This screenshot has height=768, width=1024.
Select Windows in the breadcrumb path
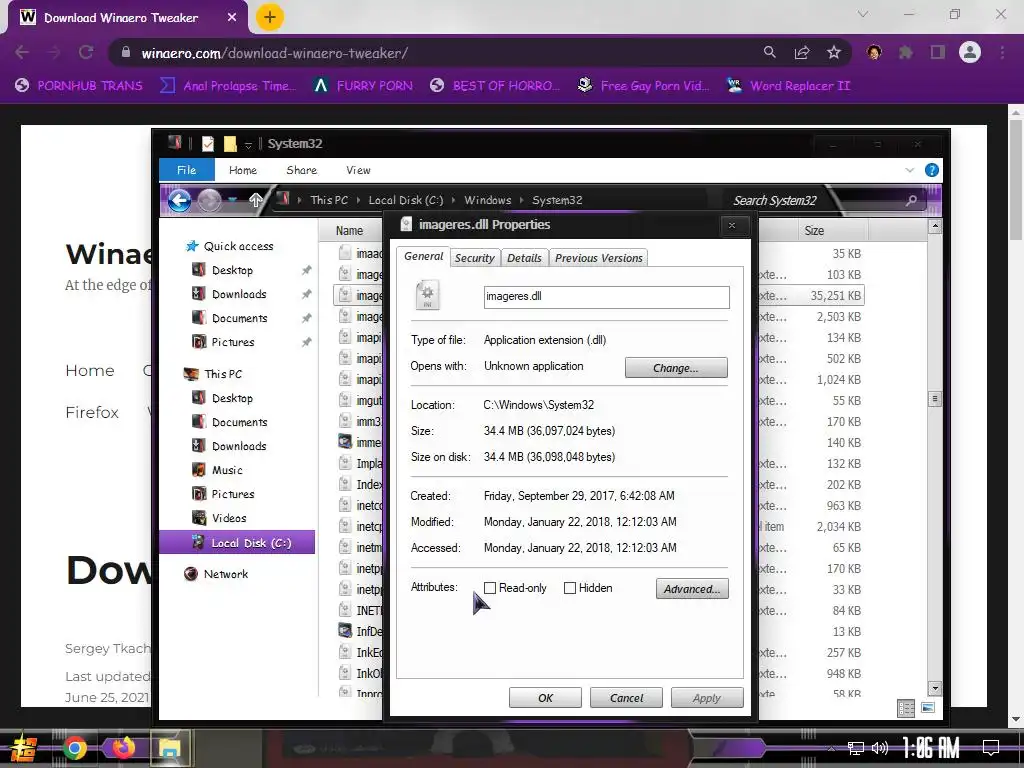[x=488, y=200]
